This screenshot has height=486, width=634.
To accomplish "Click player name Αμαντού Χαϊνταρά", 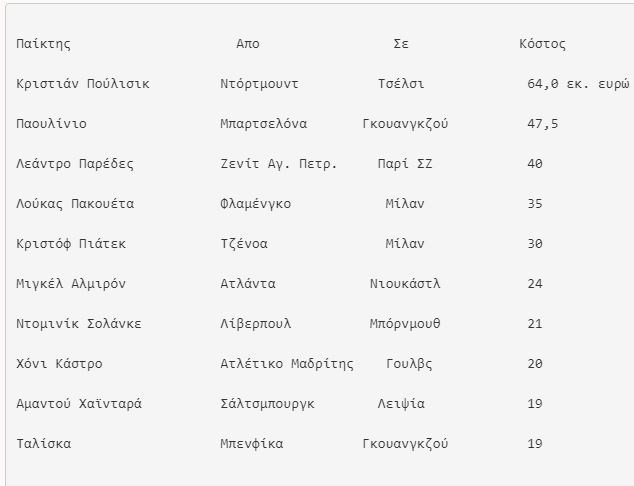I will 79,404.
